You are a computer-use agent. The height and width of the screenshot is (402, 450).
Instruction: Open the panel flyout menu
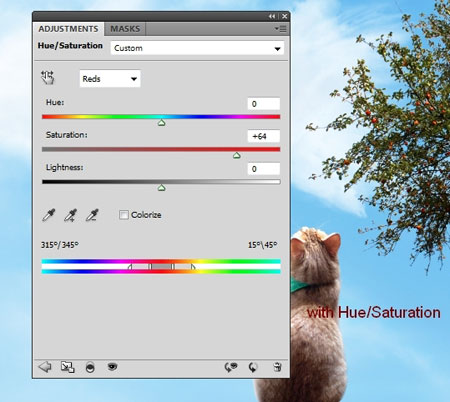tap(280, 29)
